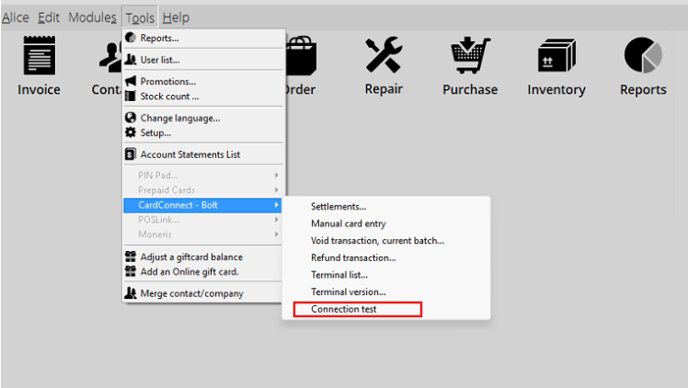The height and width of the screenshot is (388, 688).
Task: Click the Inventory toolbar label
Action: pyautogui.click(x=556, y=90)
